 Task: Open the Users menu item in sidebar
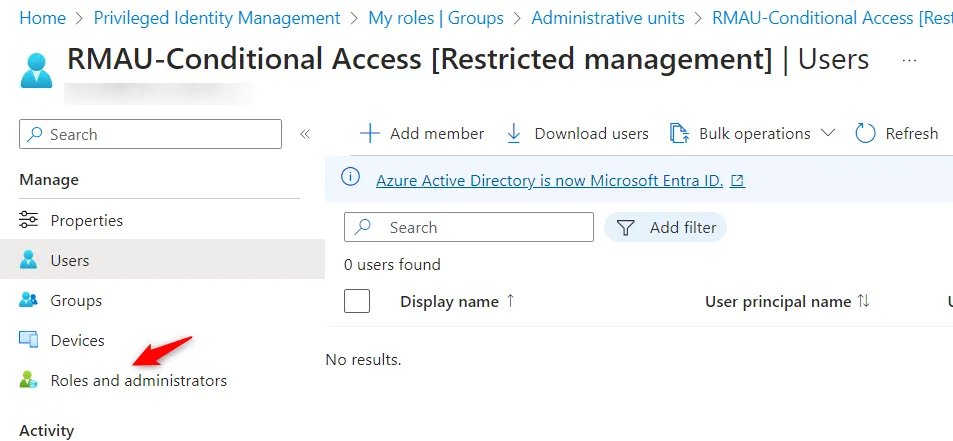[x=70, y=261]
